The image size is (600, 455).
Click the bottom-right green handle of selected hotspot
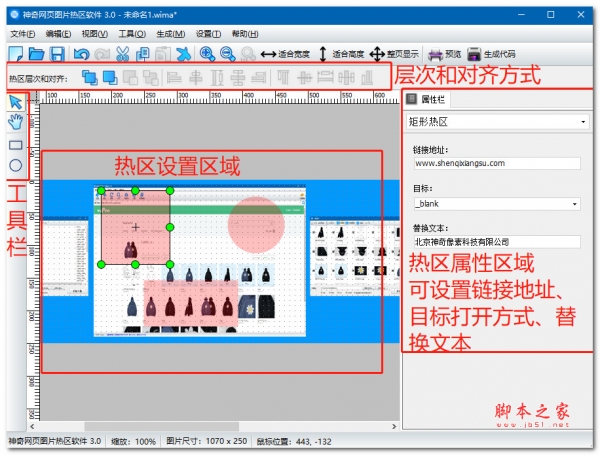pyautogui.click(x=170, y=264)
